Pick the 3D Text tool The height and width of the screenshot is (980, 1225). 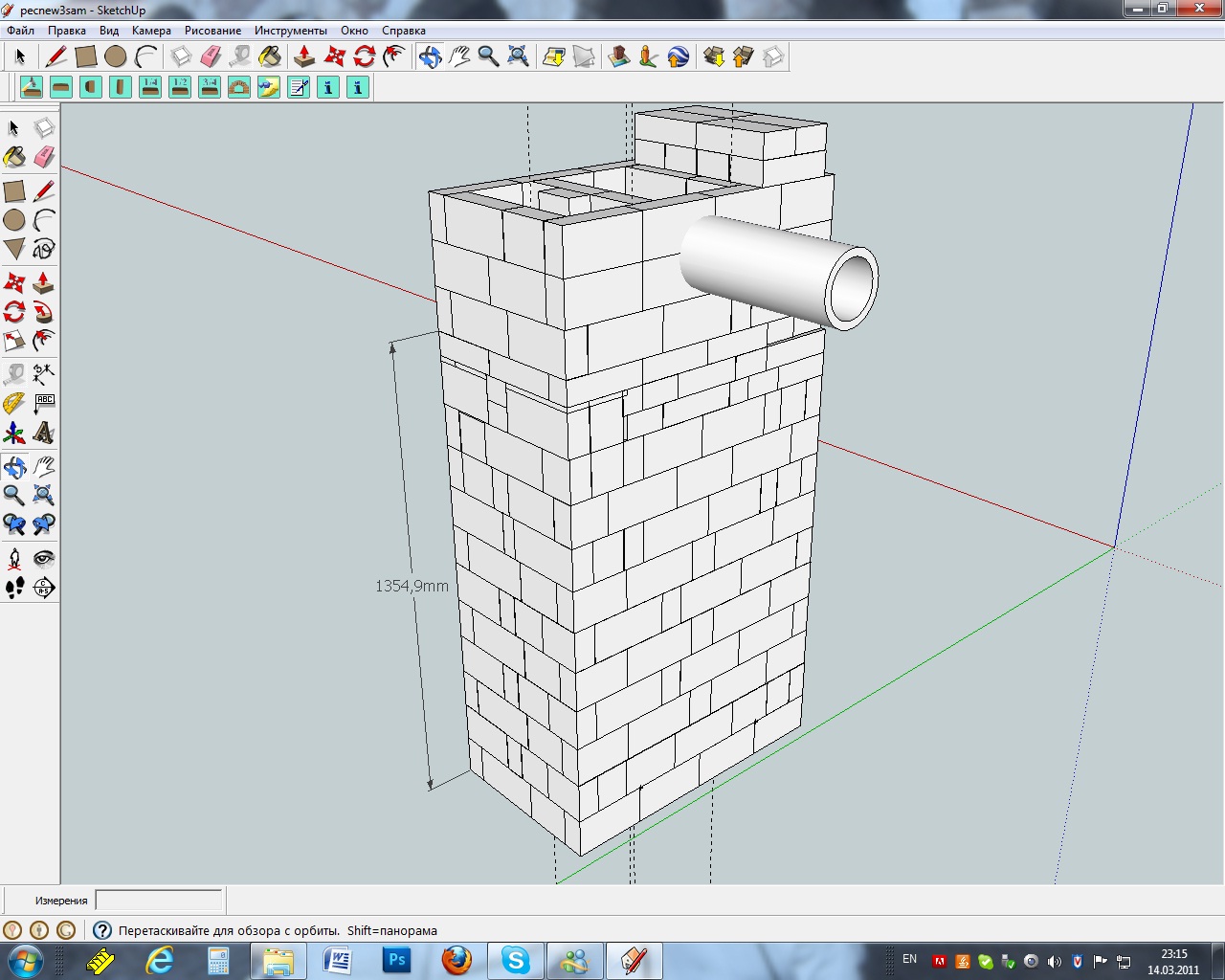point(44,434)
